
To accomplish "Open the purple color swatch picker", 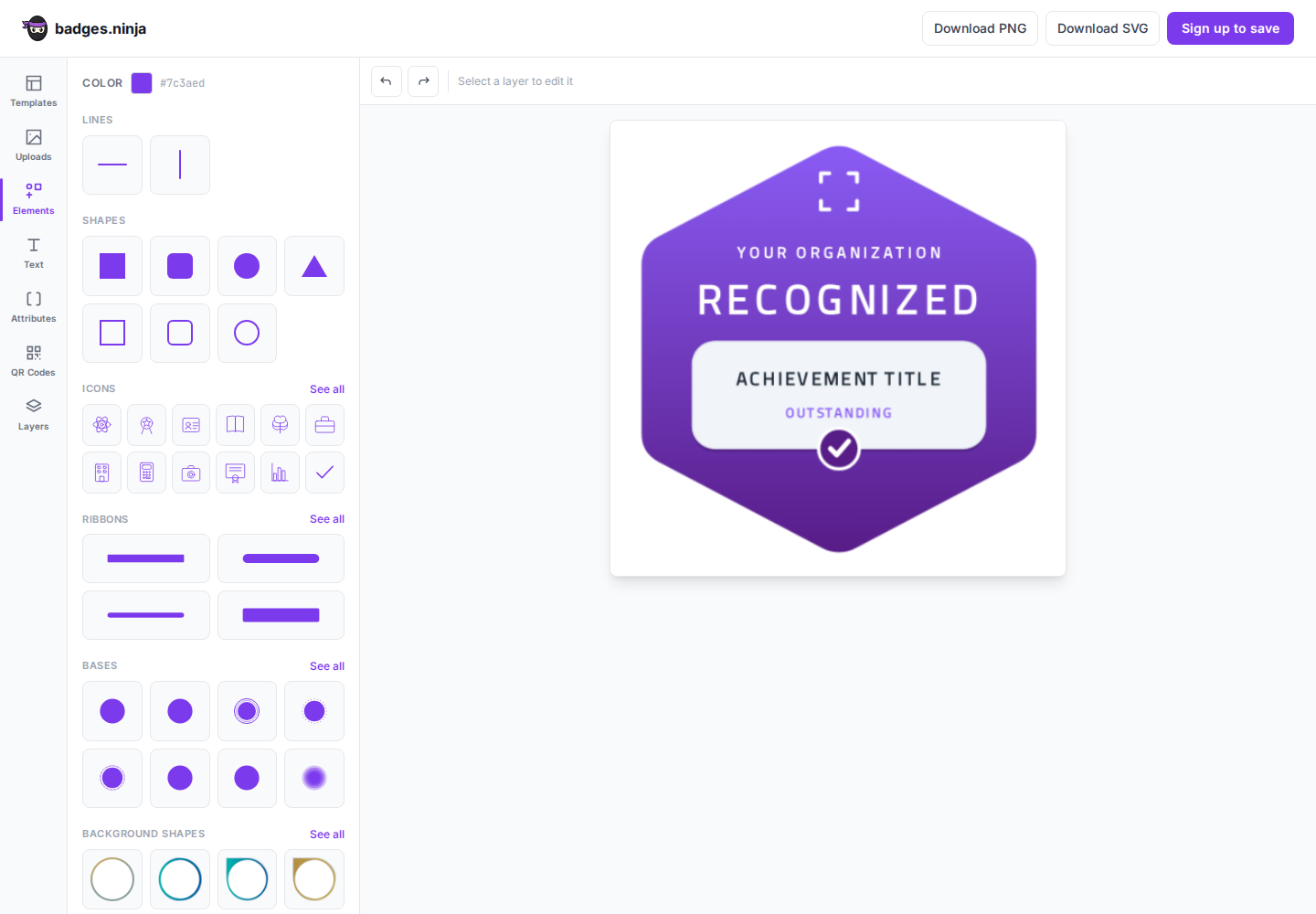I will [x=142, y=83].
